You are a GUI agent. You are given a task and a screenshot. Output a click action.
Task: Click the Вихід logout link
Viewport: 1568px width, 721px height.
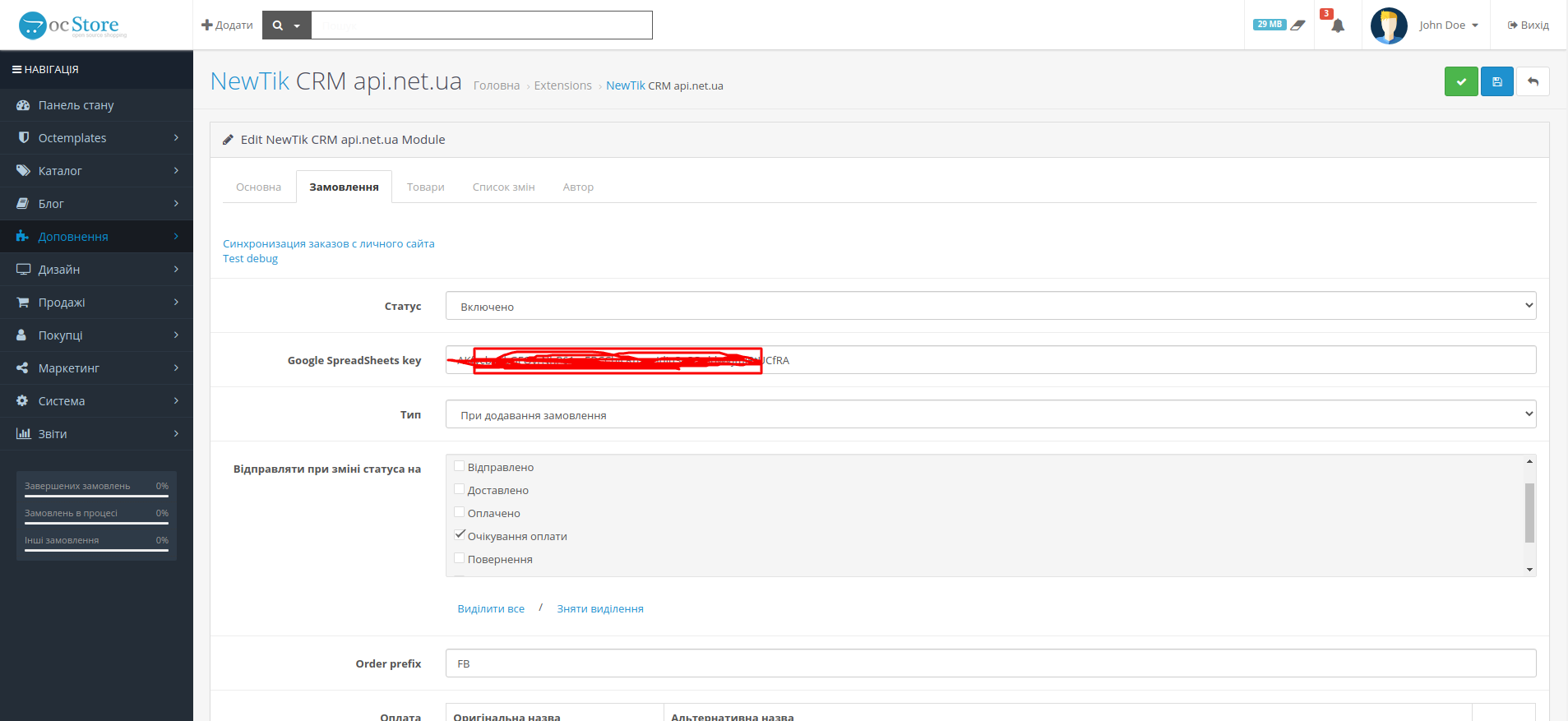pyautogui.click(x=1529, y=25)
